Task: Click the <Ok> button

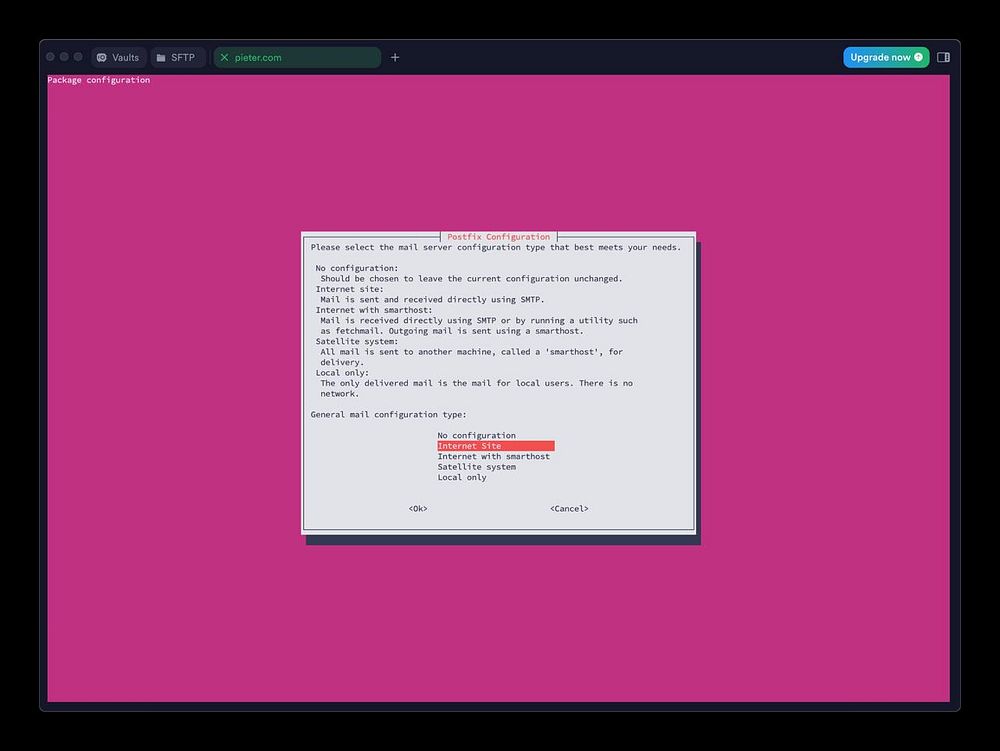Action: click(x=418, y=509)
